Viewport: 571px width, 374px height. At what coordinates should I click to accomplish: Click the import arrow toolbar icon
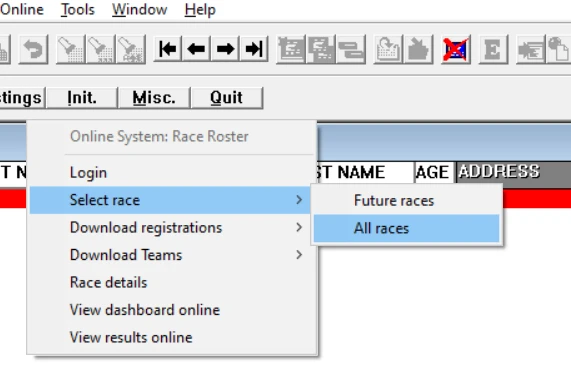(388, 49)
